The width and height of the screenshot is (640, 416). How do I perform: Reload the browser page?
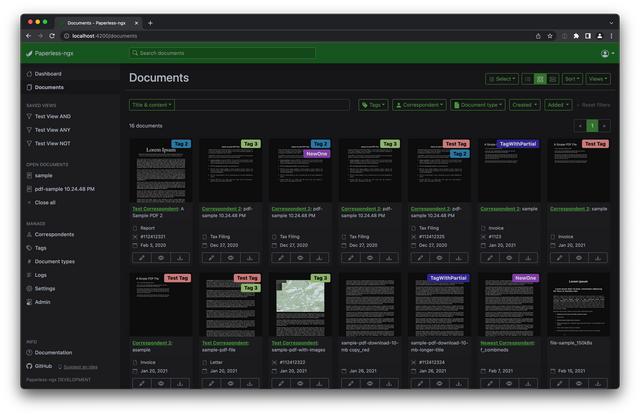(52, 36)
